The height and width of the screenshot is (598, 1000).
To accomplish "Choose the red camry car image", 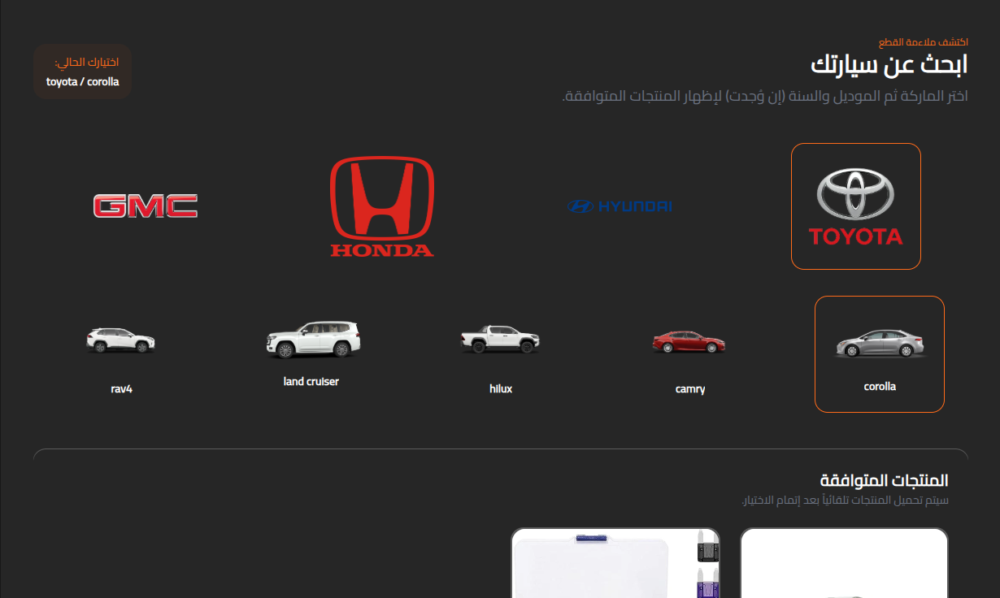I will click(689, 342).
